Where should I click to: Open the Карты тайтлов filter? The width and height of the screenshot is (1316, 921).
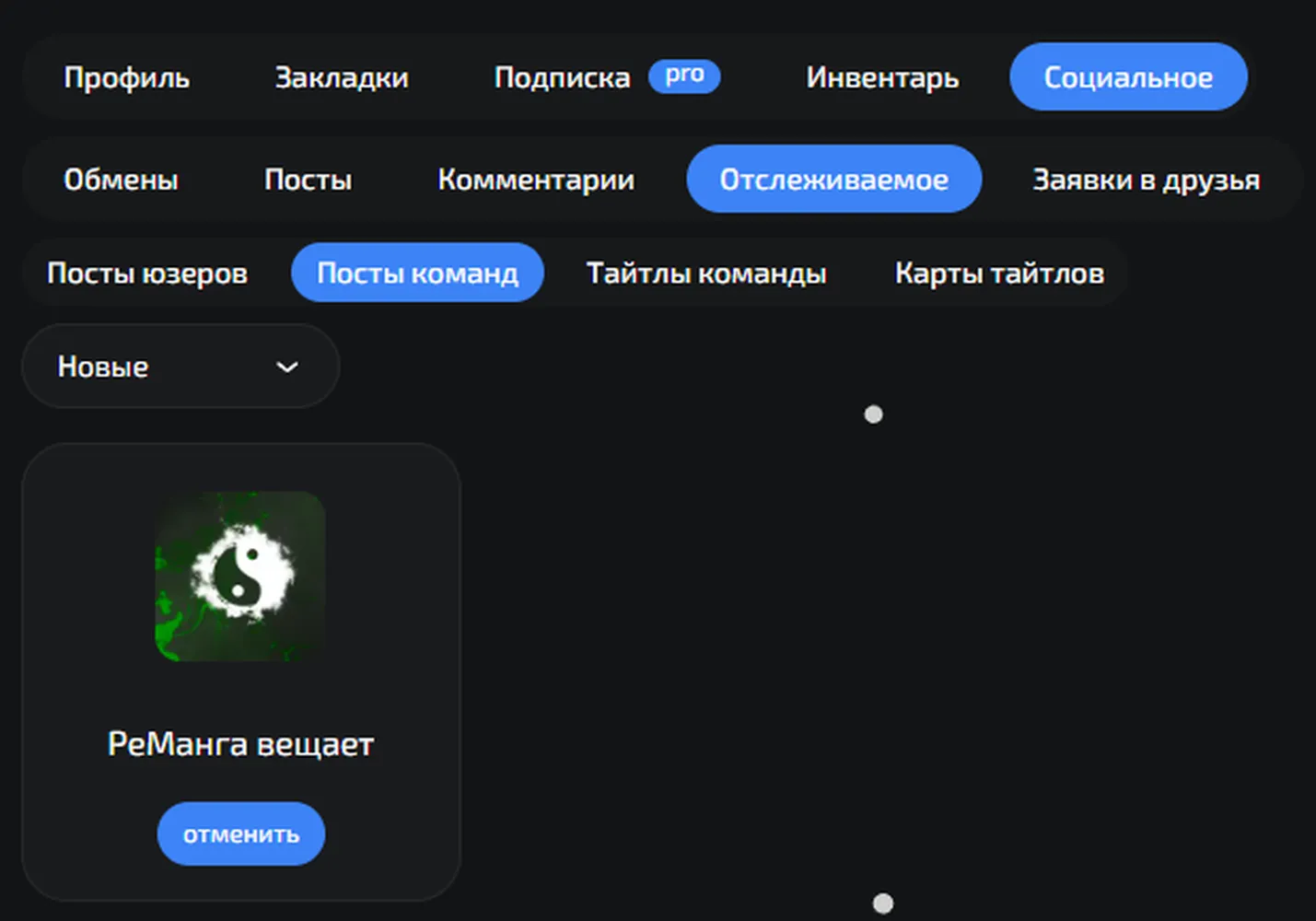999,273
